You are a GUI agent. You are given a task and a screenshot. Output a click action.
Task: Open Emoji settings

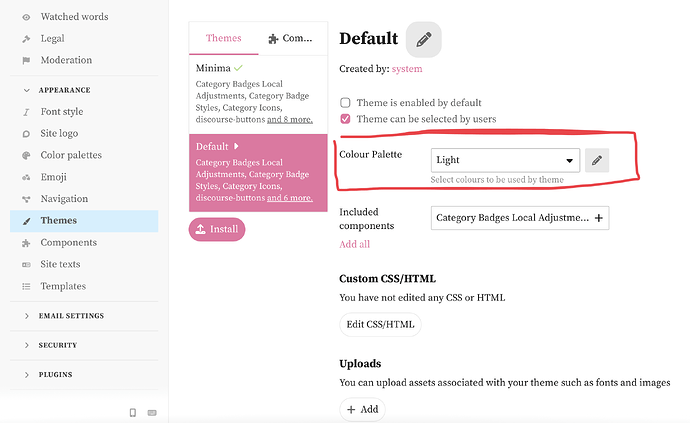(x=53, y=177)
